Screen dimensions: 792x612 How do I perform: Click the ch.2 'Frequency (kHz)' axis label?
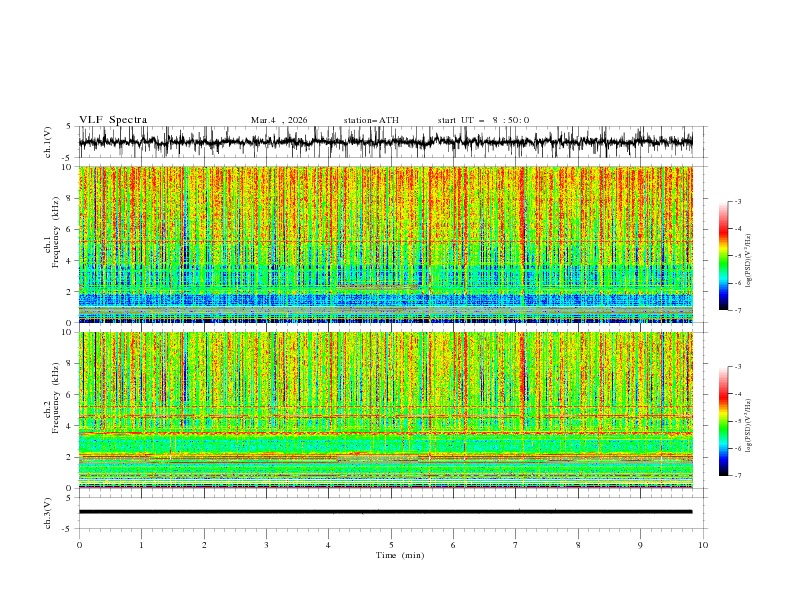click(57, 397)
